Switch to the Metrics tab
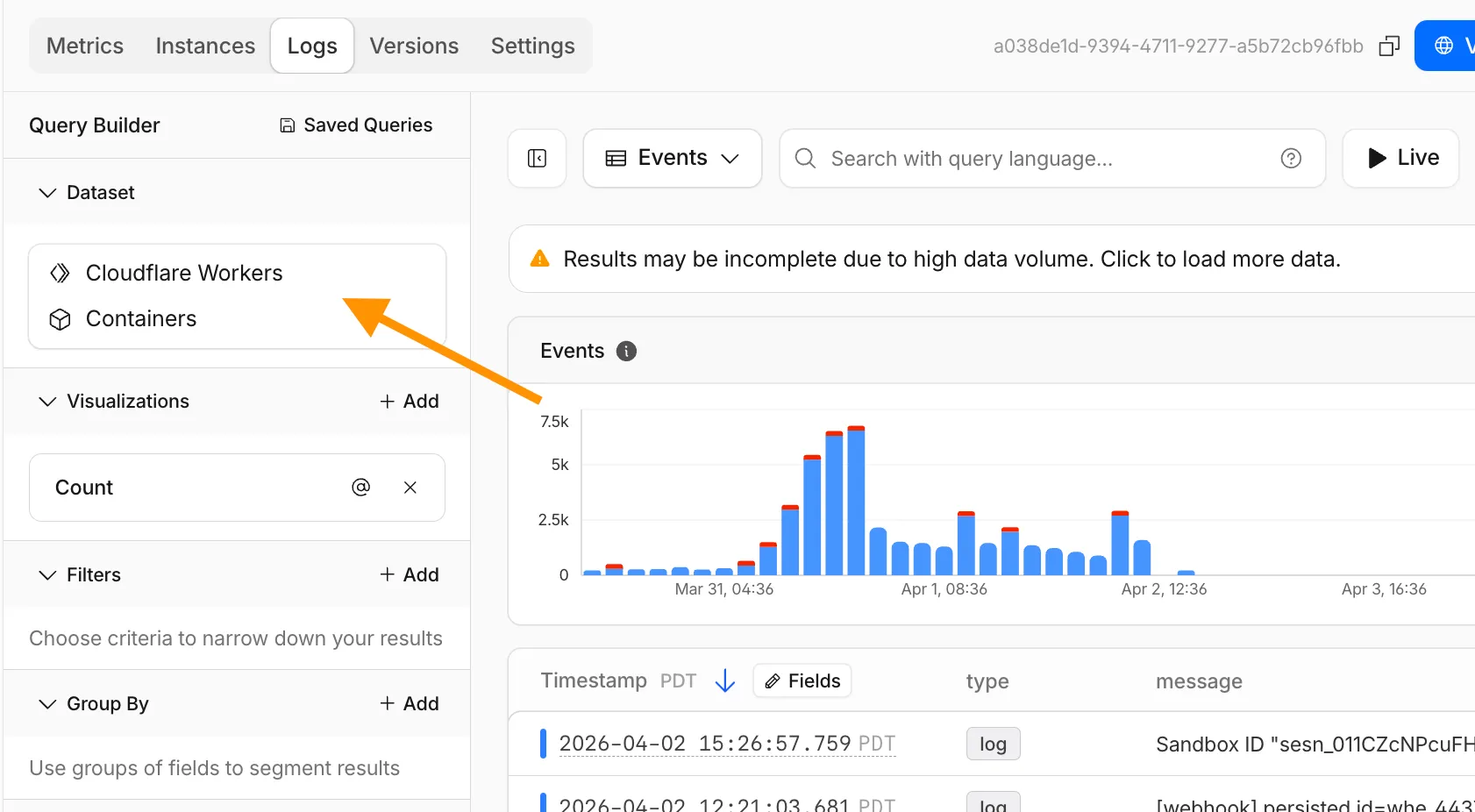 pos(85,46)
